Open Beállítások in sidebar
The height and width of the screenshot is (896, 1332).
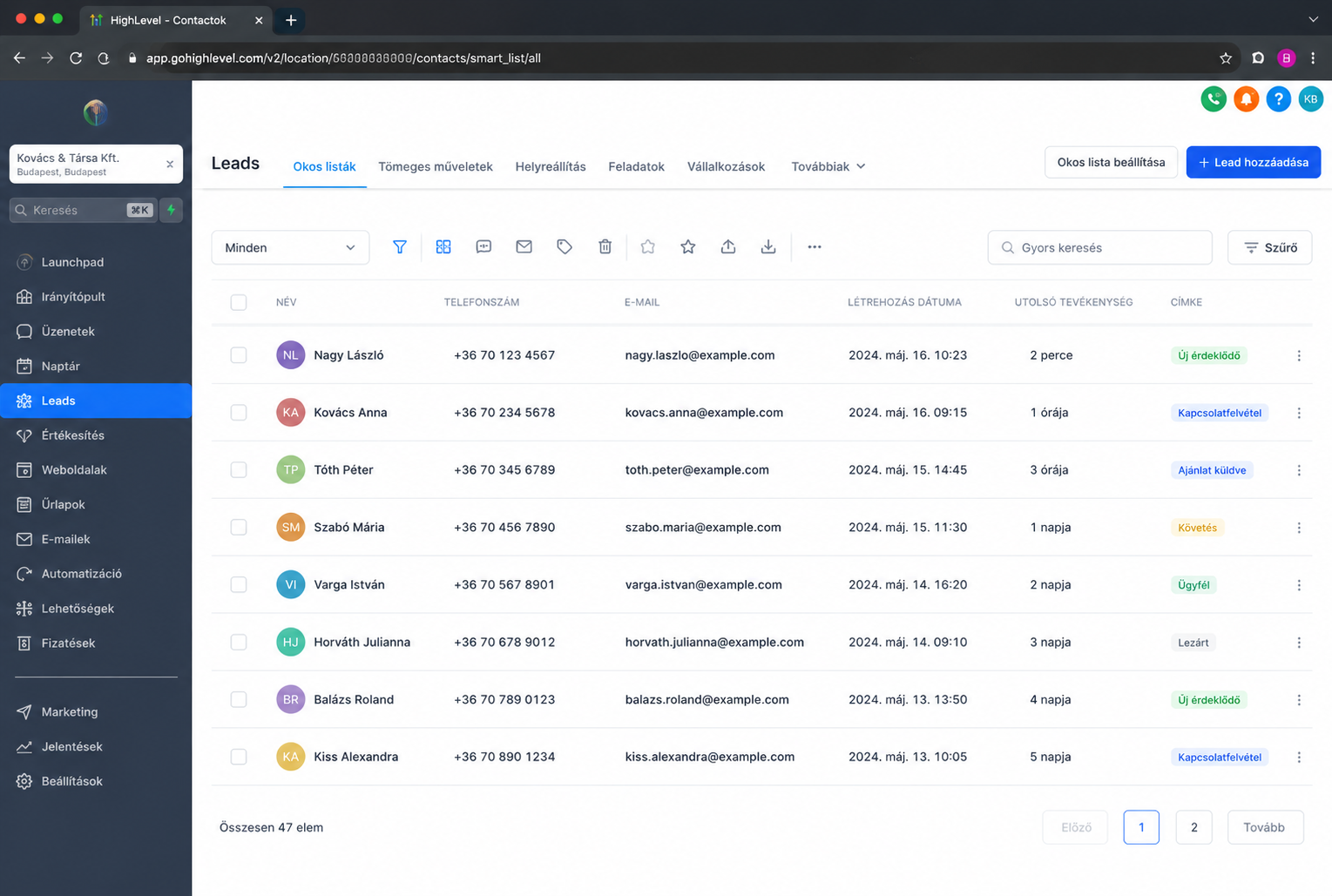(x=96, y=781)
